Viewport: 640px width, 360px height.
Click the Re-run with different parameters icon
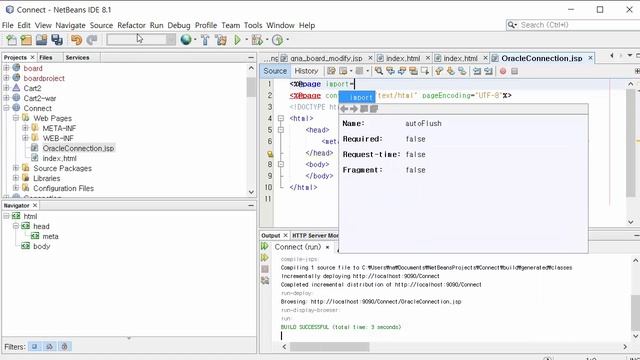pos(264,258)
